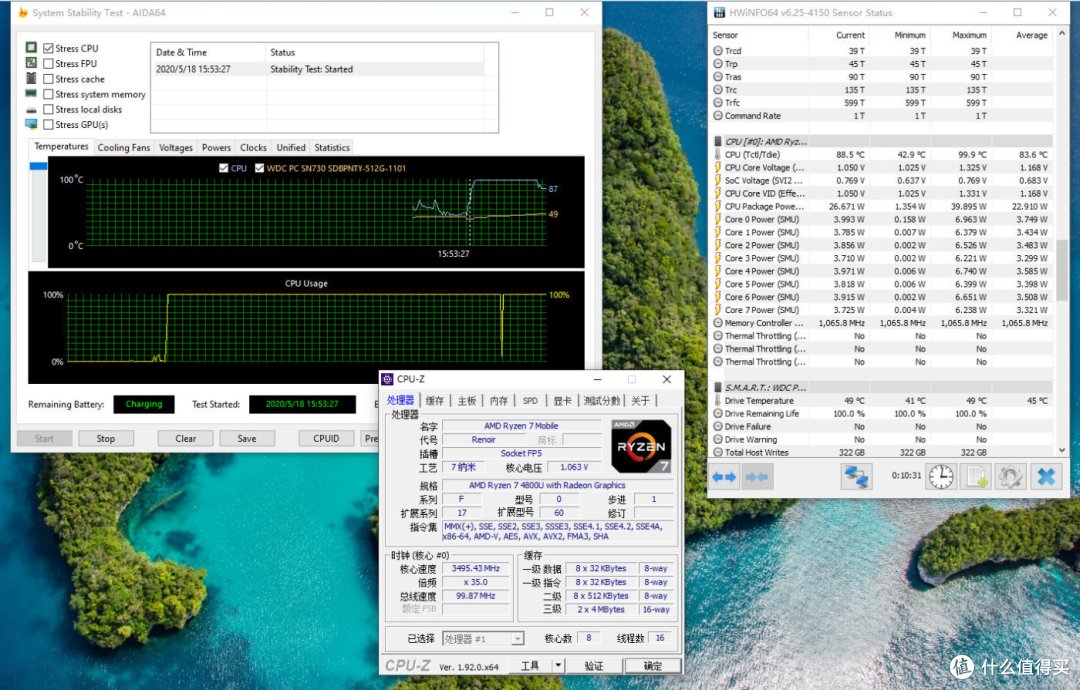1080x690 pixels.
Task: Click the 工具 button in CPU-Z
Action: [x=530, y=665]
